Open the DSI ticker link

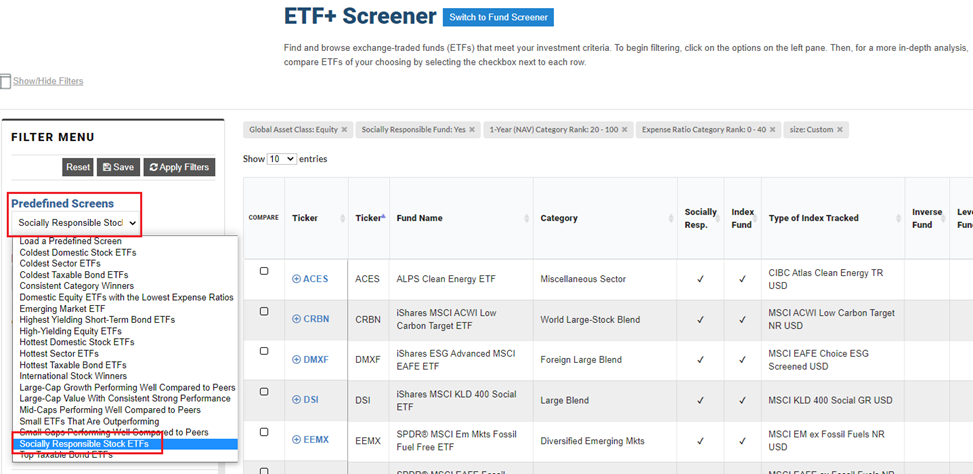pos(310,400)
